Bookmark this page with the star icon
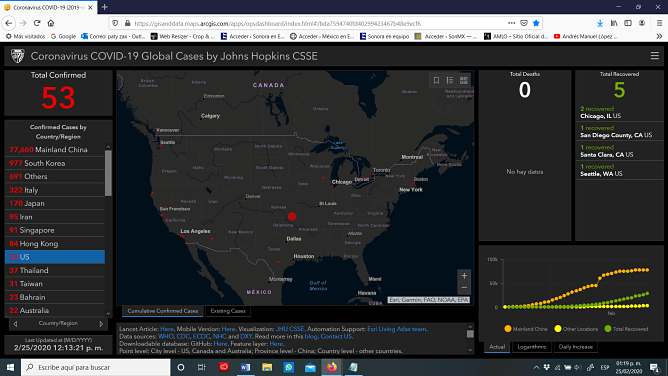This screenshot has height=376, width=668. (x=536, y=23)
